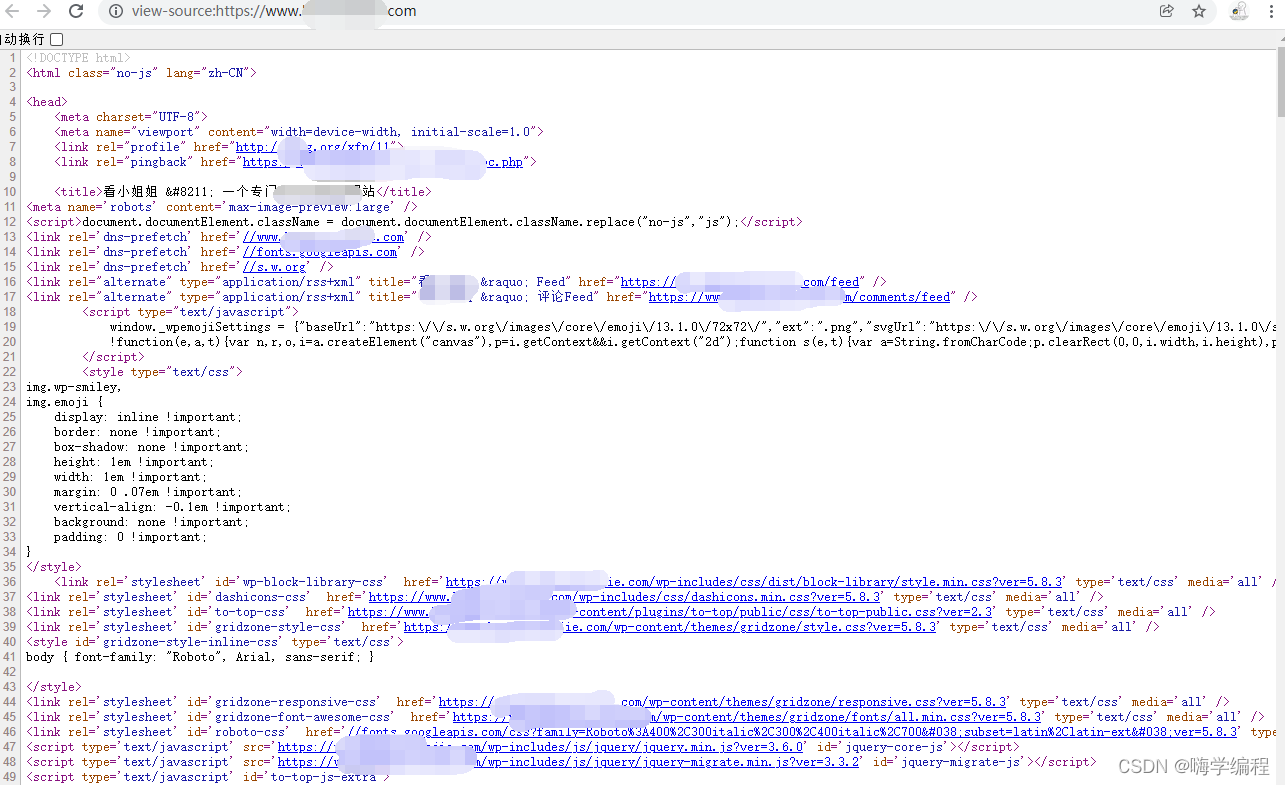This screenshot has width=1285, height=785.
Task: Click the 'img.wp-smiley,' line
Action: click(x=74, y=387)
